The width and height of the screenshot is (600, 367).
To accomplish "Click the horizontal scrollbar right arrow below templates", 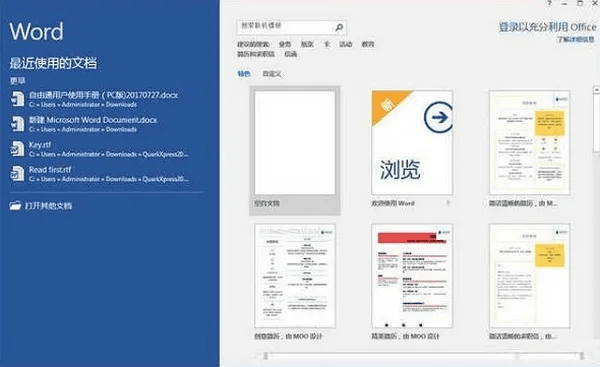I will point(582,356).
